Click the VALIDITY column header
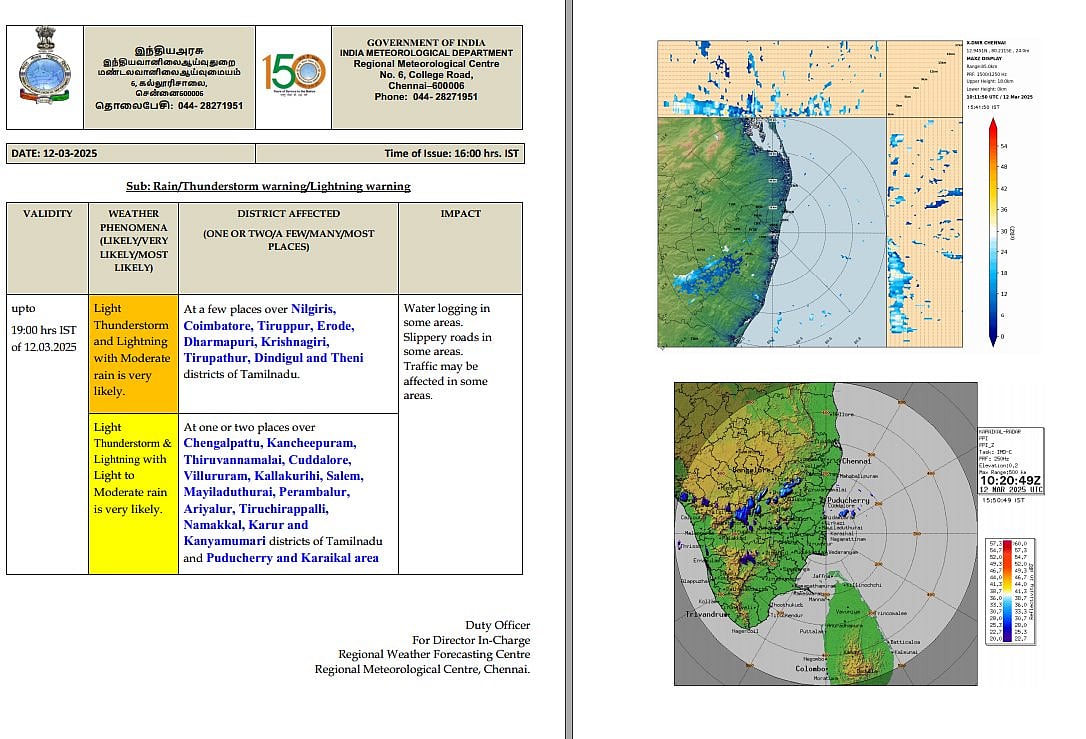The image size is (1086, 739). tap(48, 214)
